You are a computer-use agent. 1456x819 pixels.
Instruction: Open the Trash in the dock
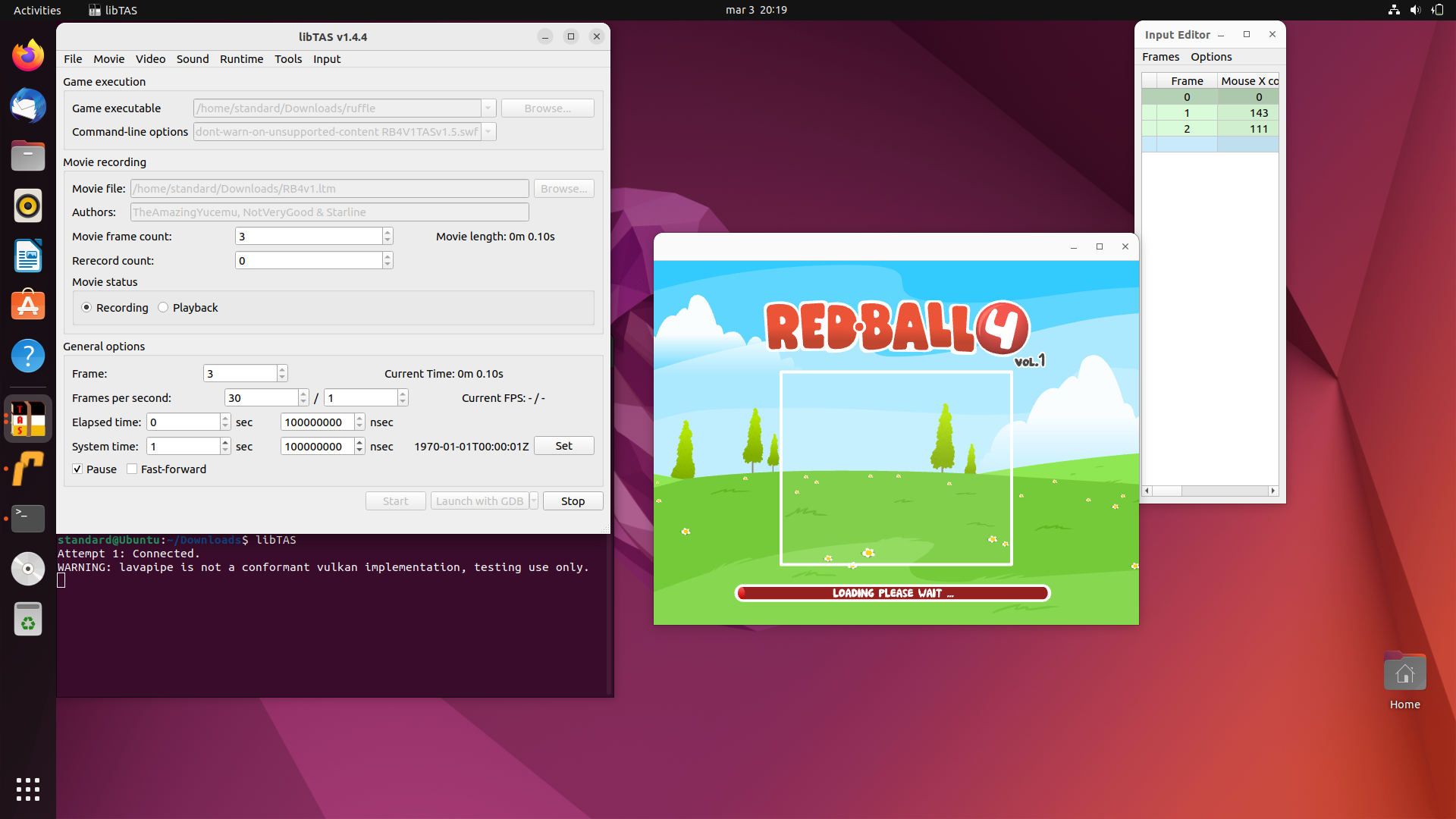click(x=28, y=619)
